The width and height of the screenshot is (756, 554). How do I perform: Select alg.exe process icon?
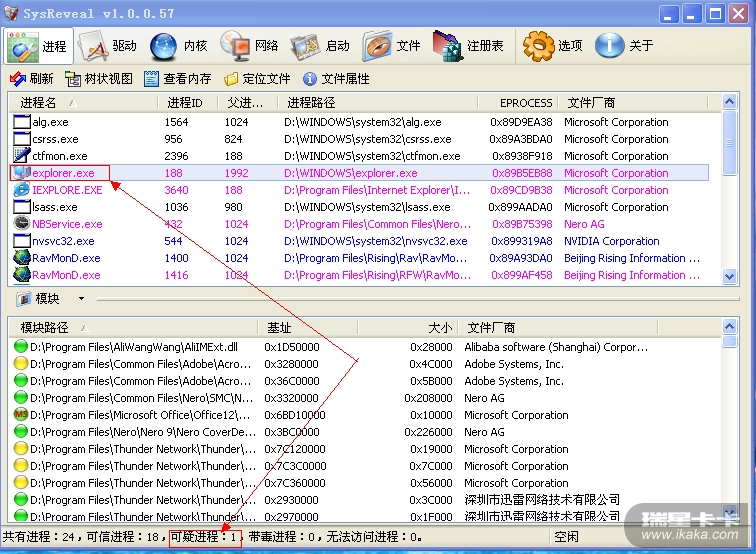[22, 122]
